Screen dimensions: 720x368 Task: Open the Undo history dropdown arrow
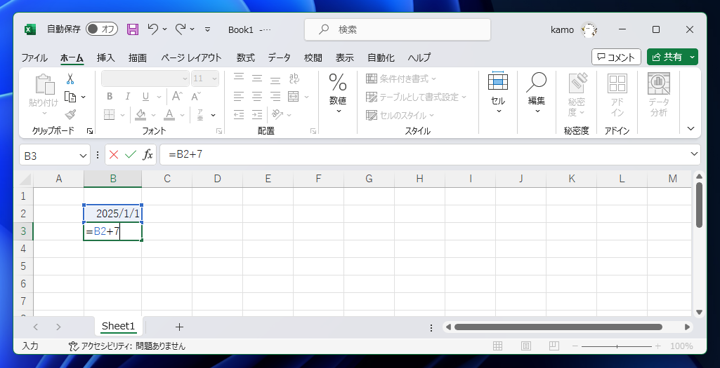[164, 29]
